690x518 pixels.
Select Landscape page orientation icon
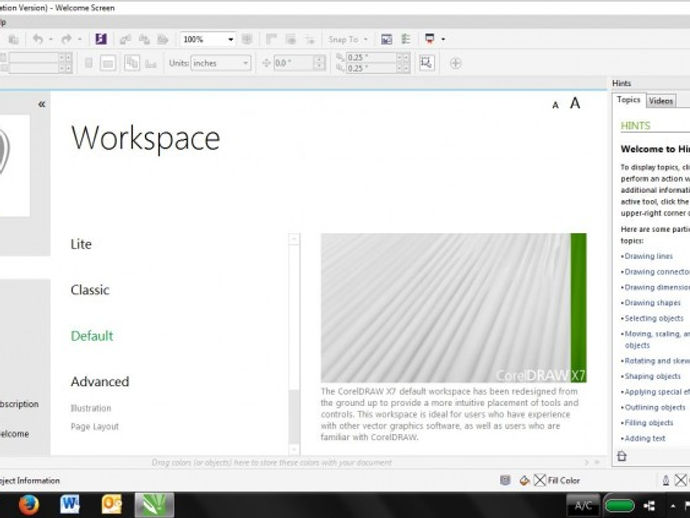[108, 63]
